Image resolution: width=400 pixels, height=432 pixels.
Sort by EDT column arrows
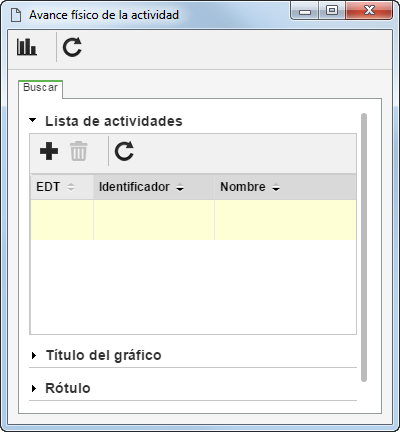(x=71, y=187)
